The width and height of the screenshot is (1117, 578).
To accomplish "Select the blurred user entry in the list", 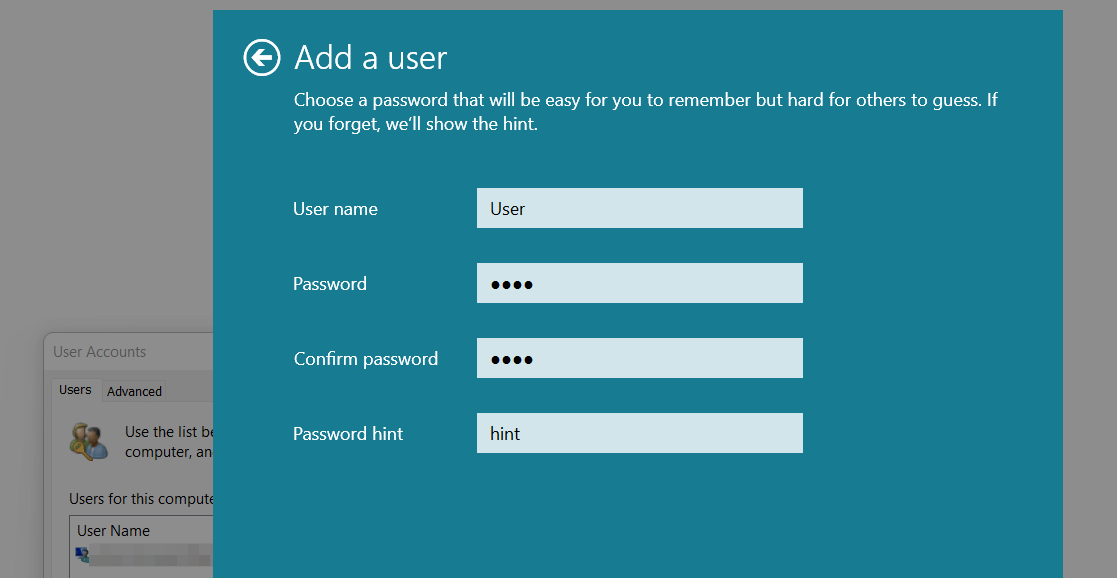I will 145,555.
